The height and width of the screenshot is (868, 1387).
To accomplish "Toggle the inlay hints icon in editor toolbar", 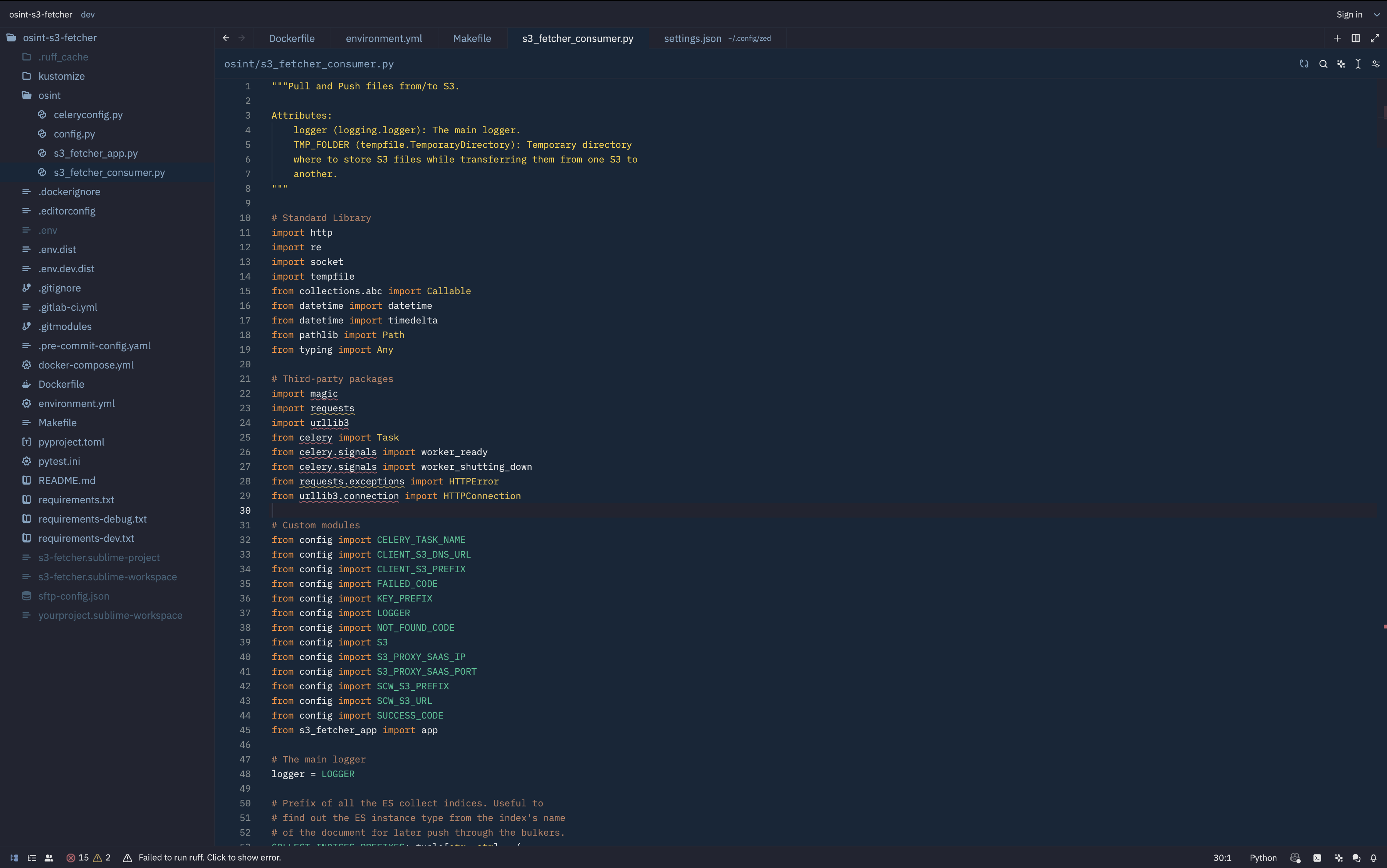I will click(x=1304, y=64).
